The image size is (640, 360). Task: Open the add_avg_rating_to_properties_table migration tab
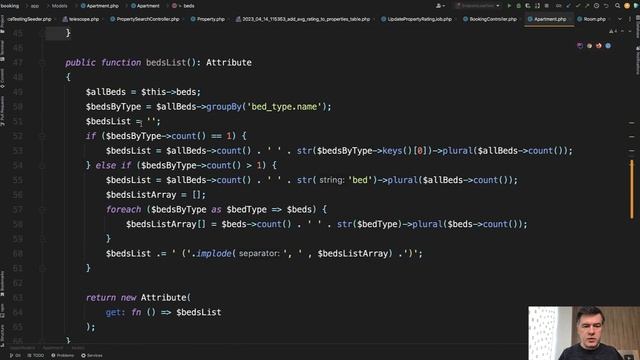click(x=303, y=19)
